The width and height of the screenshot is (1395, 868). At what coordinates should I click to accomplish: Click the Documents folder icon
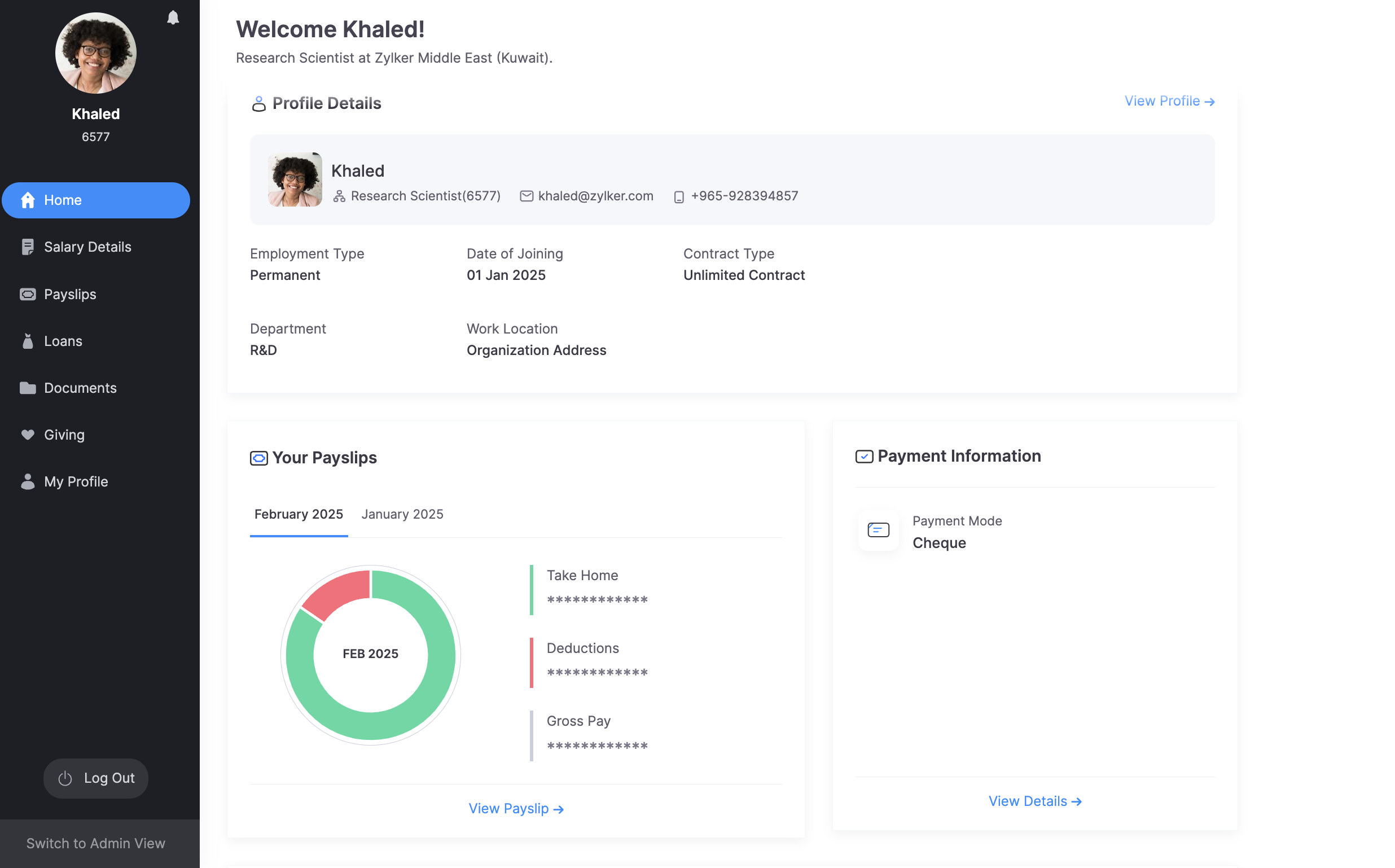click(x=28, y=389)
